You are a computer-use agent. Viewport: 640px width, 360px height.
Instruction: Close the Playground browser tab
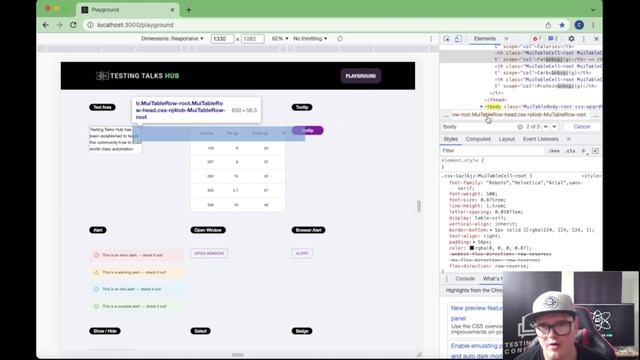pos(172,10)
